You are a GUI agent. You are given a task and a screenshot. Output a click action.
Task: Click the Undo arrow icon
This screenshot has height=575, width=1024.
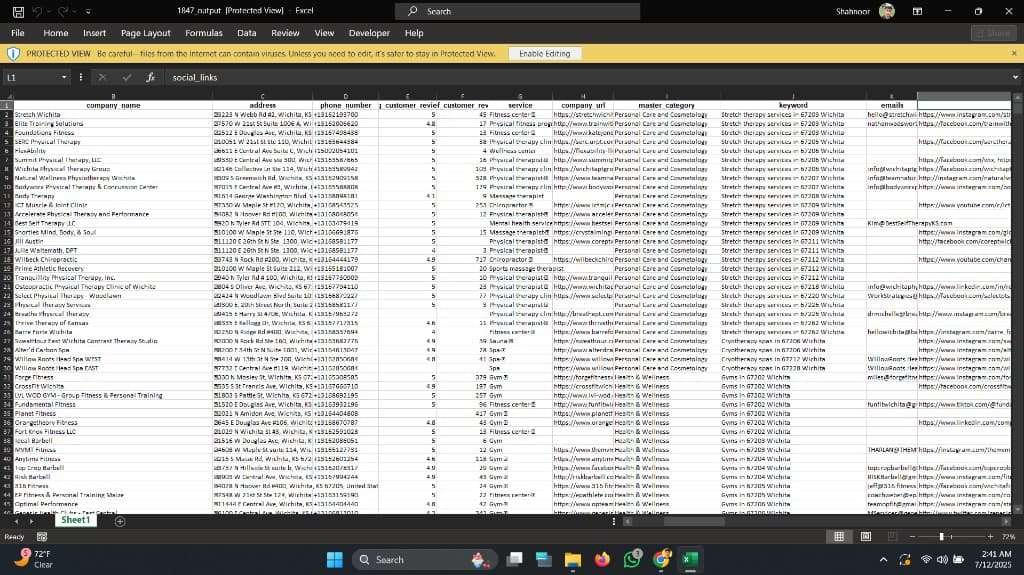click(38, 11)
